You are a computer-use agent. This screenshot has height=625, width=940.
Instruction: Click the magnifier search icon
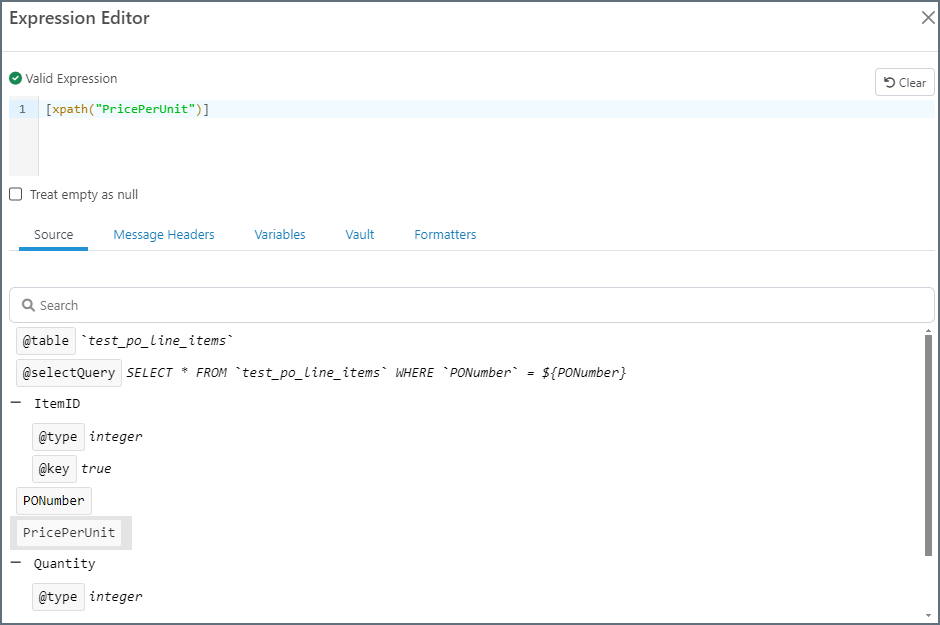click(x=28, y=305)
